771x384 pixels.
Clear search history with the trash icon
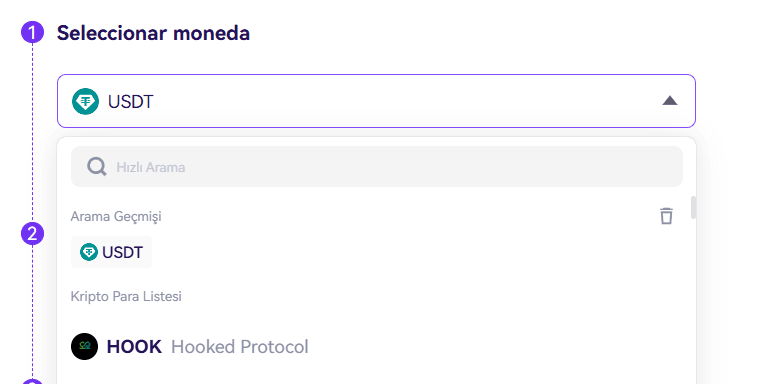pos(666,215)
